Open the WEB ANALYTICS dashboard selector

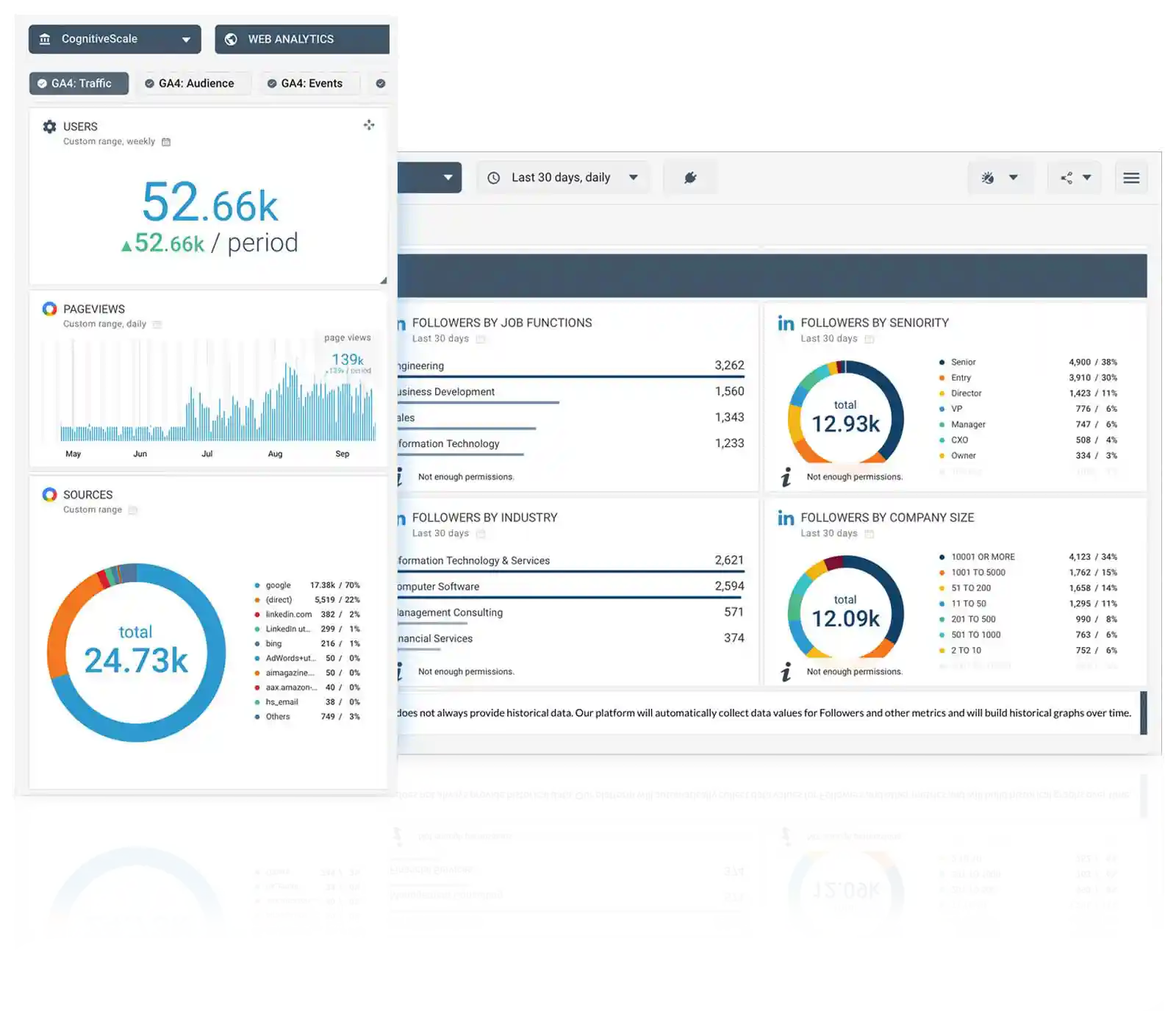coord(302,39)
